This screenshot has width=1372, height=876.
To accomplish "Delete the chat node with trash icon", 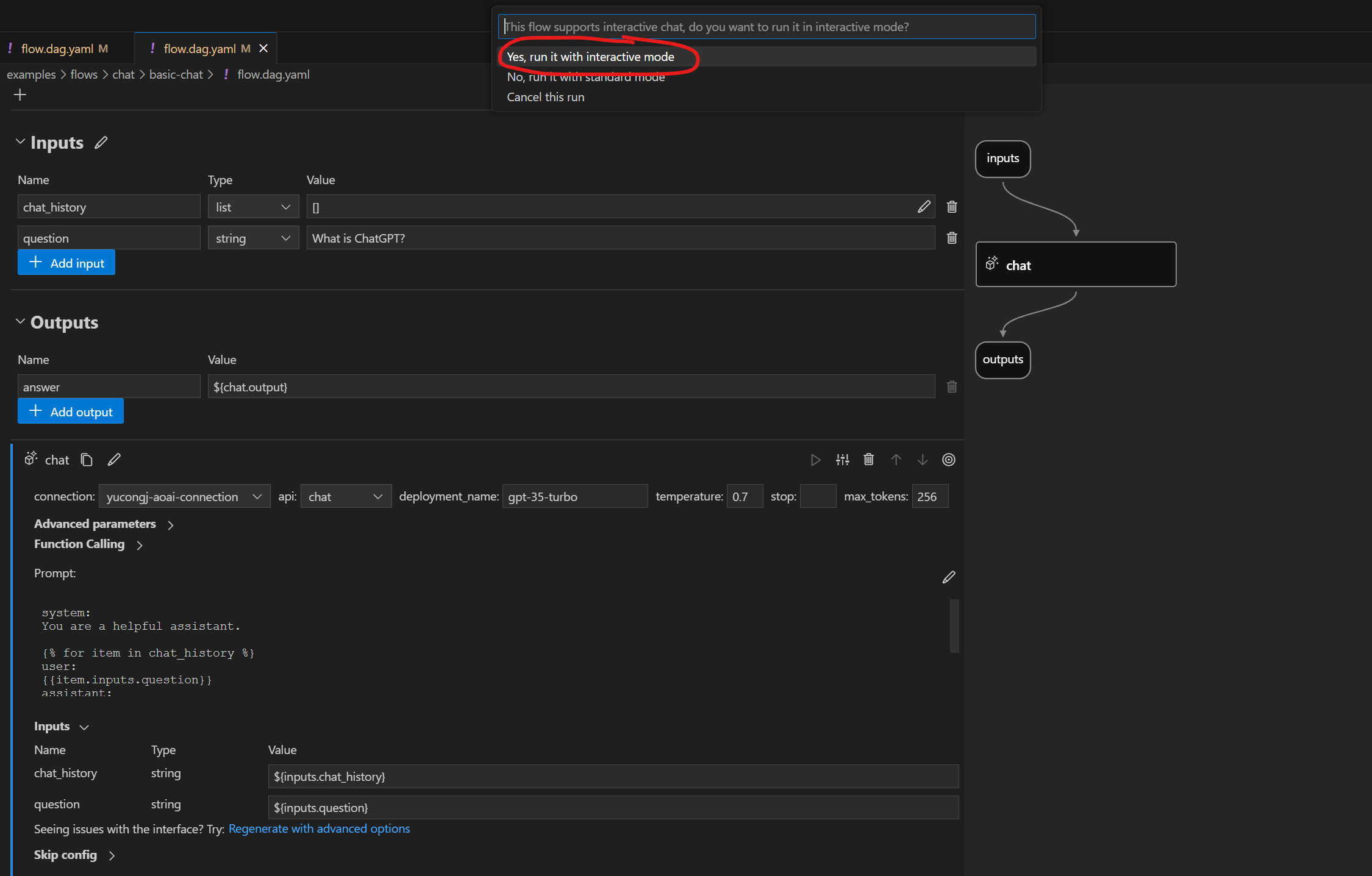I will tap(869, 460).
